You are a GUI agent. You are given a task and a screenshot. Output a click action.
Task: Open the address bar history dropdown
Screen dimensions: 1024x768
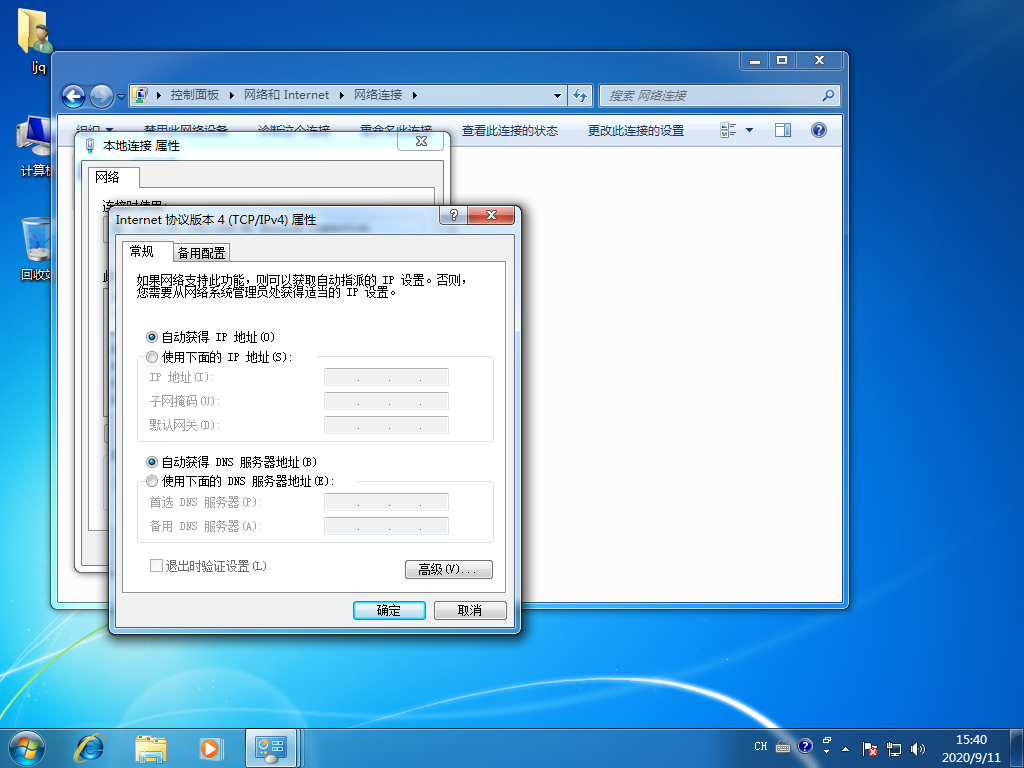point(557,95)
